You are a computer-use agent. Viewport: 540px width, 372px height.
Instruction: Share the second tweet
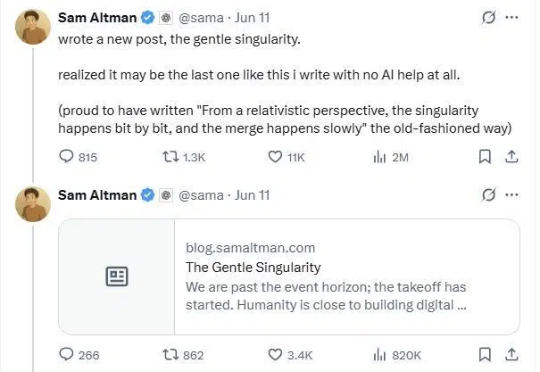[511, 355]
